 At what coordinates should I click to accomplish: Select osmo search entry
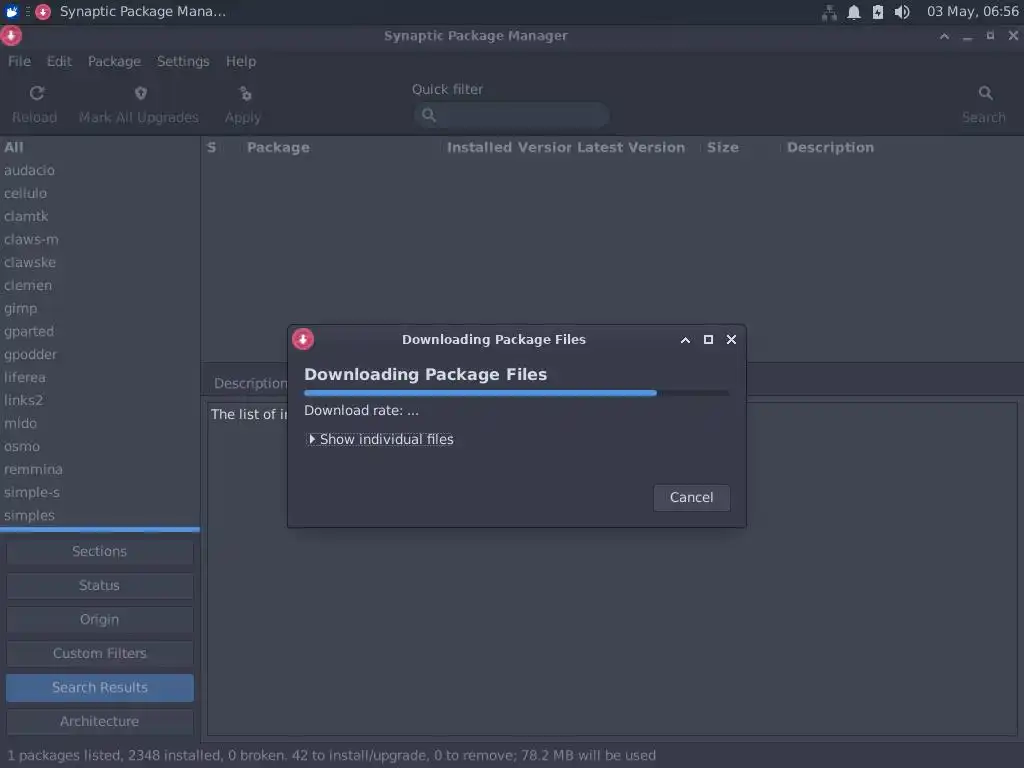tap(22, 447)
